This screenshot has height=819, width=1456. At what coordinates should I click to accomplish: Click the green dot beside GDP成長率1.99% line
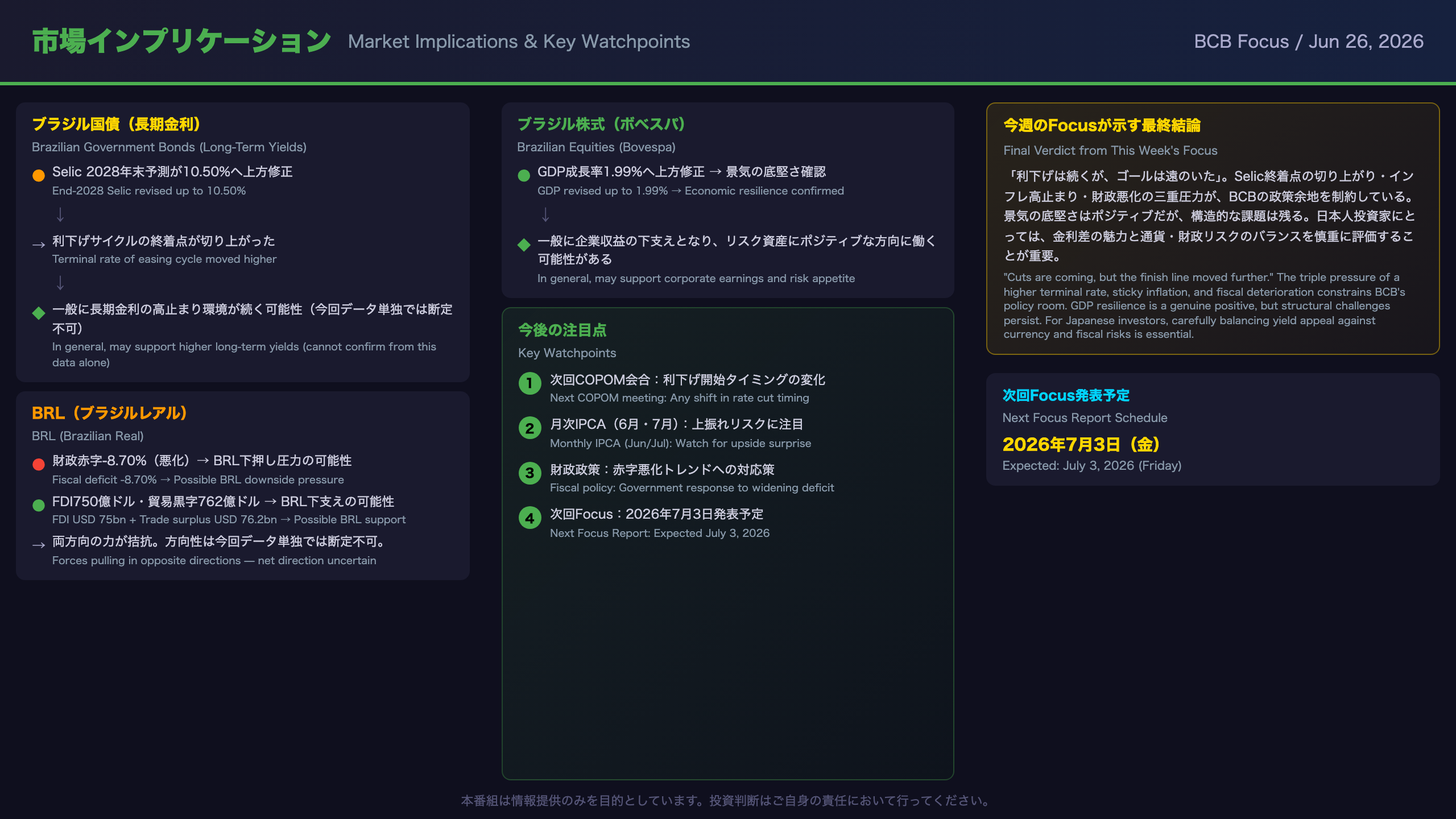pyautogui.click(x=524, y=175)
